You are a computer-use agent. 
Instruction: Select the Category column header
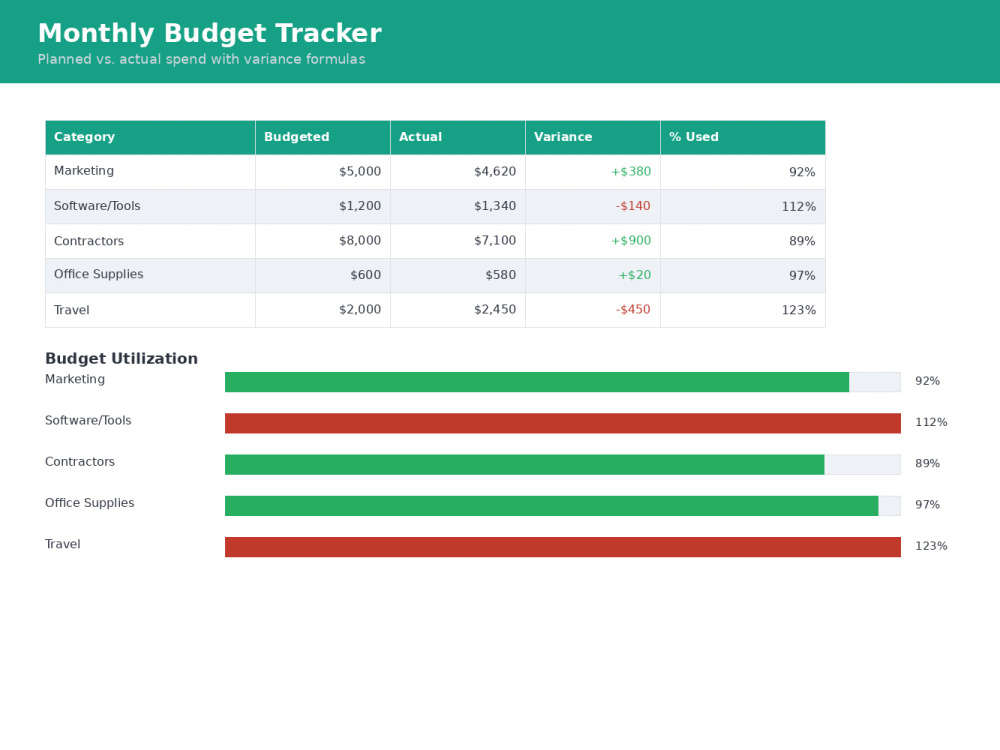point(151,137)
